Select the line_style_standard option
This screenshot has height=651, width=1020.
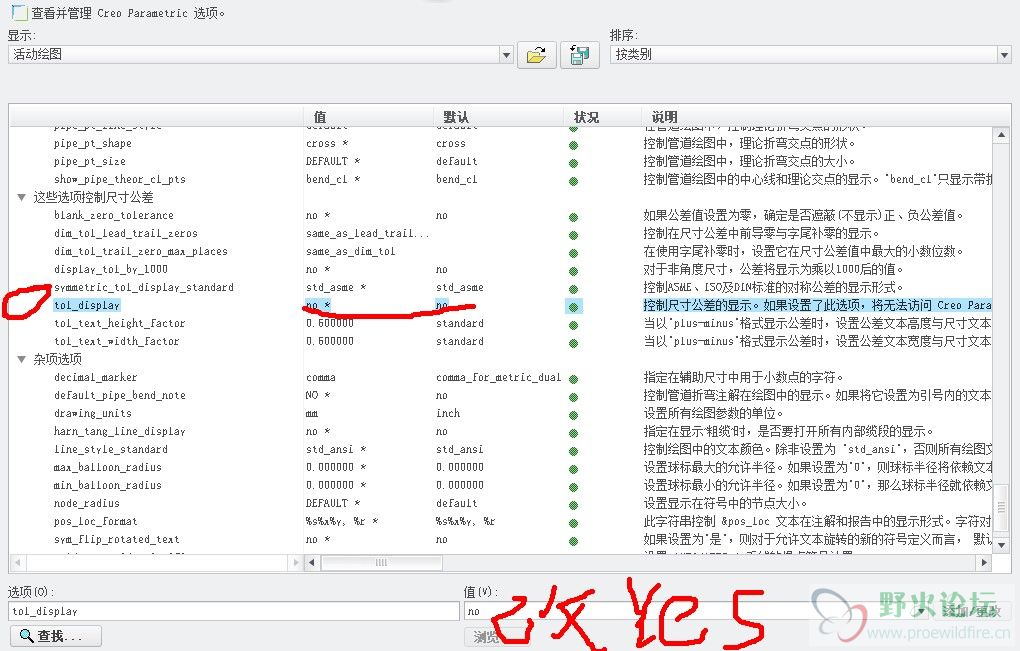tap(111, 449)
